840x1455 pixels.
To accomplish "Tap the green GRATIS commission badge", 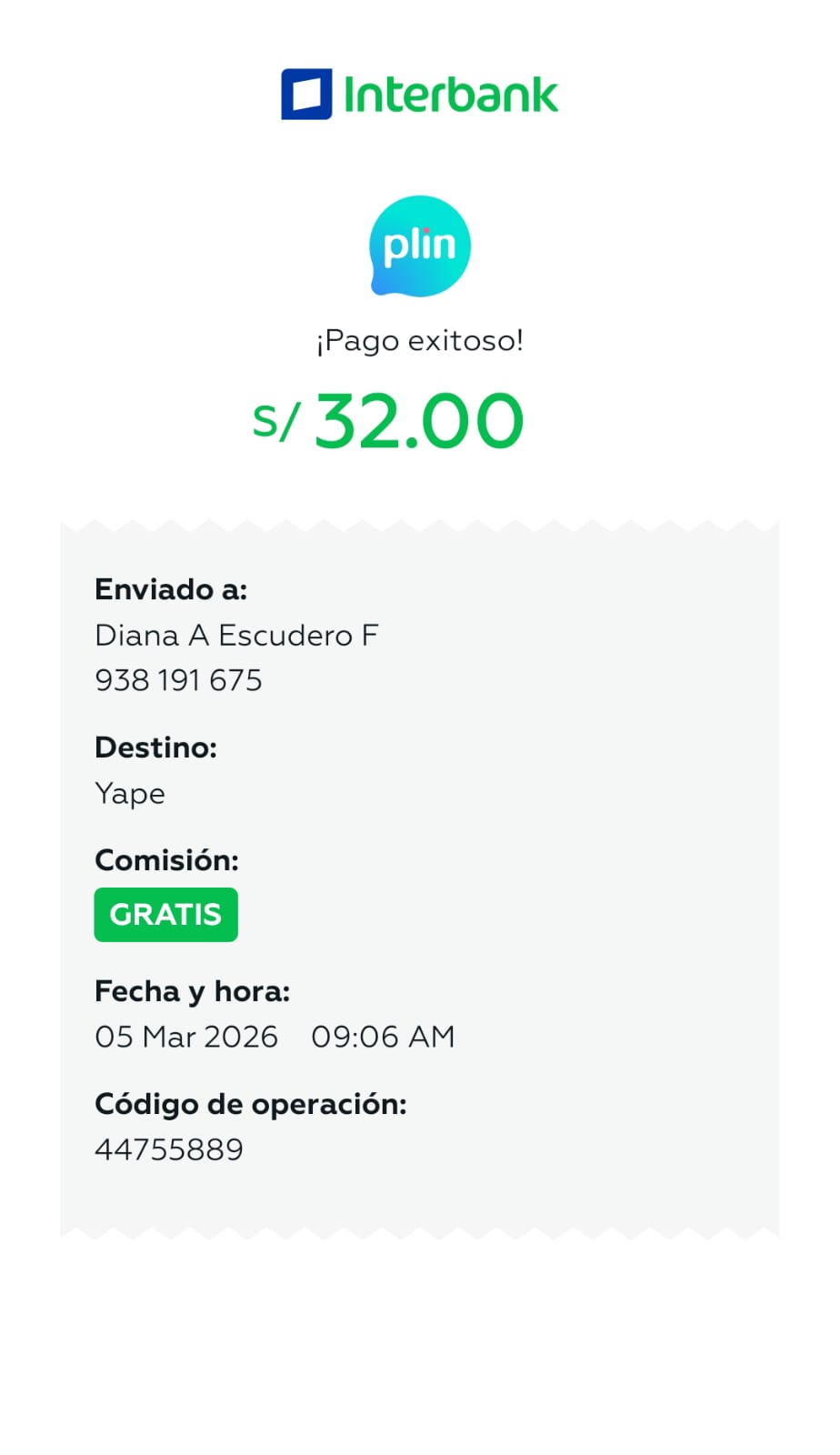I will (x=165, y=914).
